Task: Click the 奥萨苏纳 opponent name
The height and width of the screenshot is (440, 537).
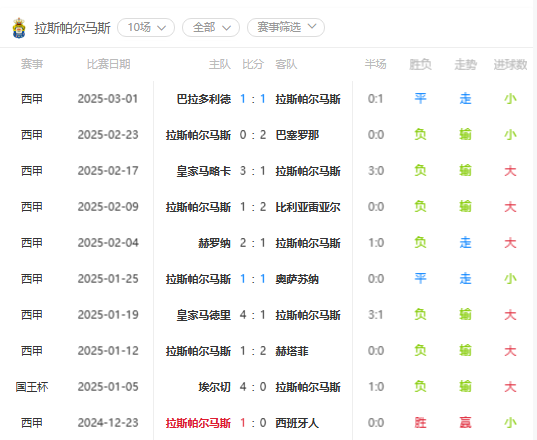Action: [x=297, y=279]
